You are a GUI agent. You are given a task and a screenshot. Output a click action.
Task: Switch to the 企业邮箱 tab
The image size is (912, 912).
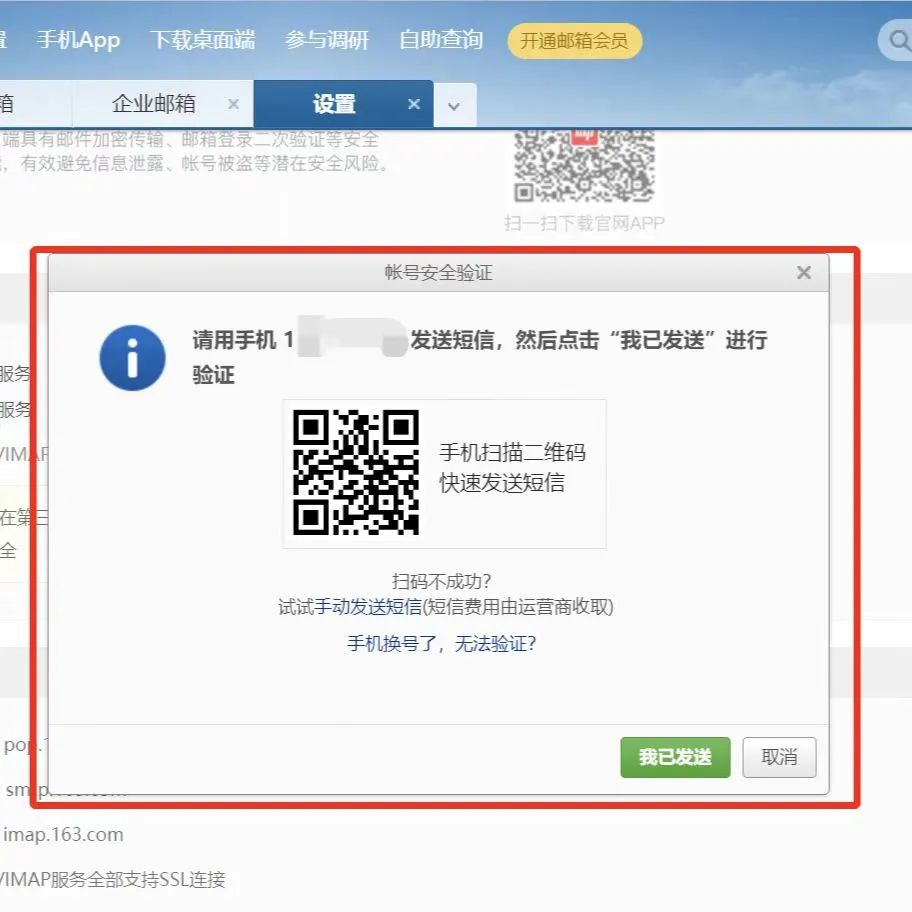(154, 104)
